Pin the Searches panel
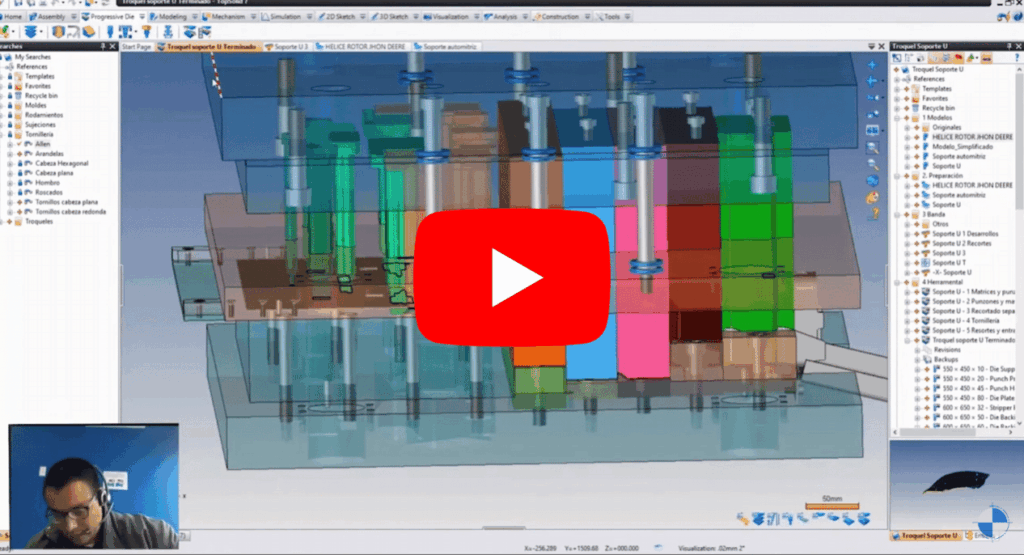Screen dimensions: 1024x555 [103, 46]
